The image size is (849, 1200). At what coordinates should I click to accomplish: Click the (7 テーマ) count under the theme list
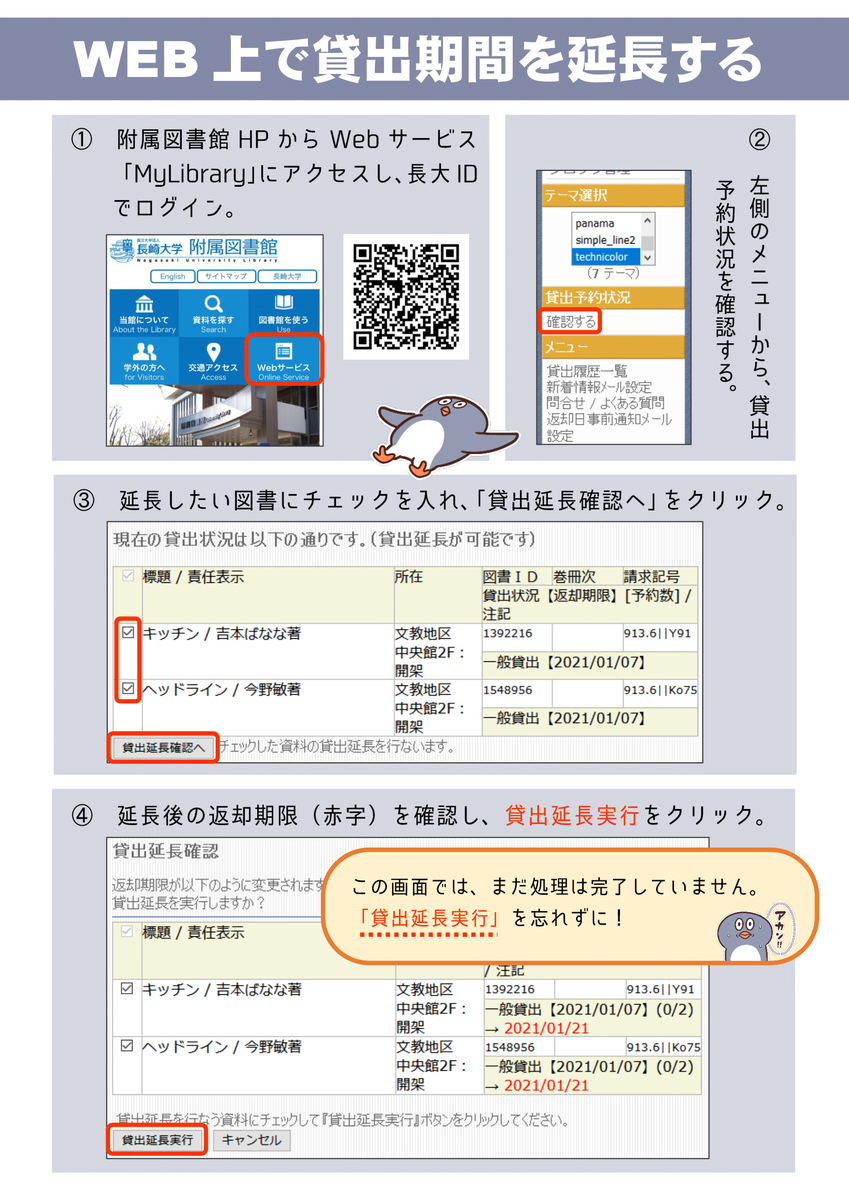click(612, 273)
